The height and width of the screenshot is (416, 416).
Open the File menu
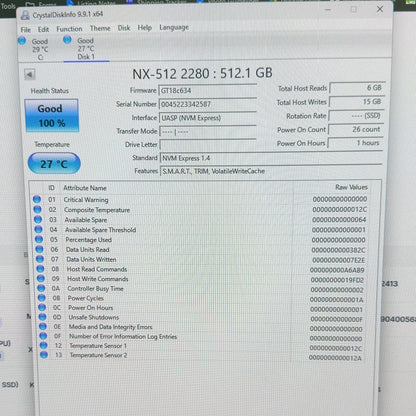pos(26,30)
